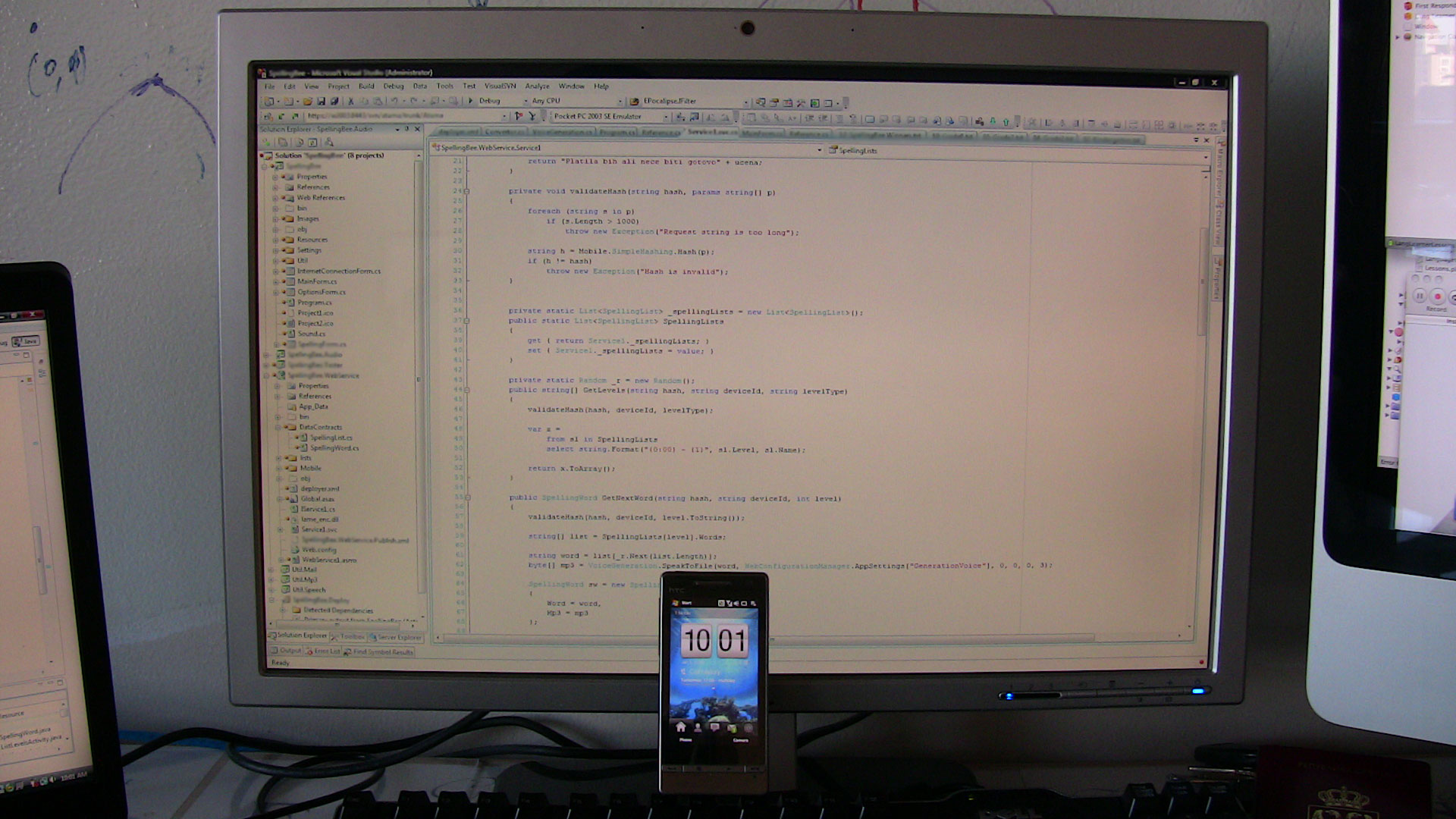Open the Find Symbol Results tab
This screenshot has width=1456, height=819.
[378, 651]
